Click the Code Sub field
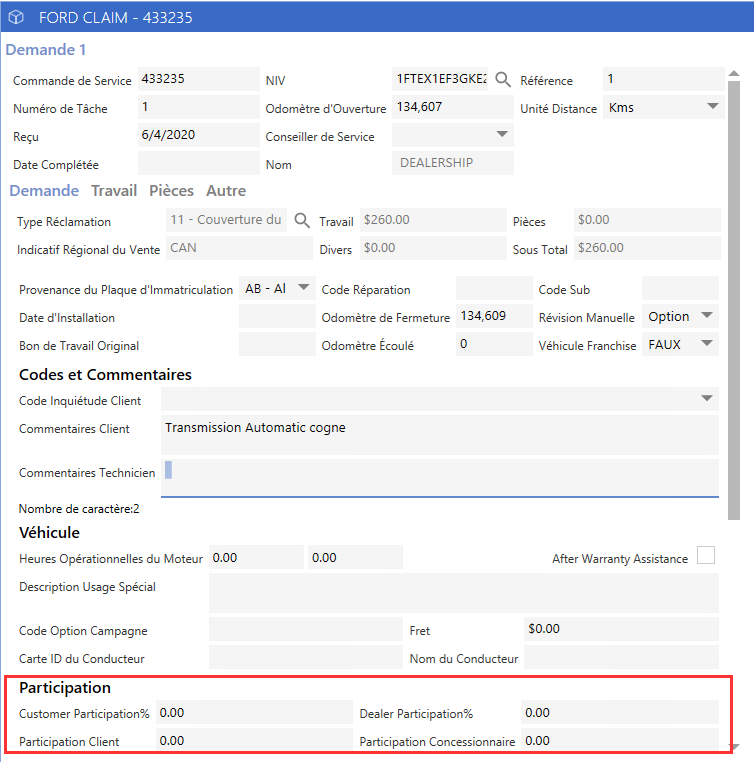Image resolution: width=754 pixels, height=762 pixels. pos(680,288)
